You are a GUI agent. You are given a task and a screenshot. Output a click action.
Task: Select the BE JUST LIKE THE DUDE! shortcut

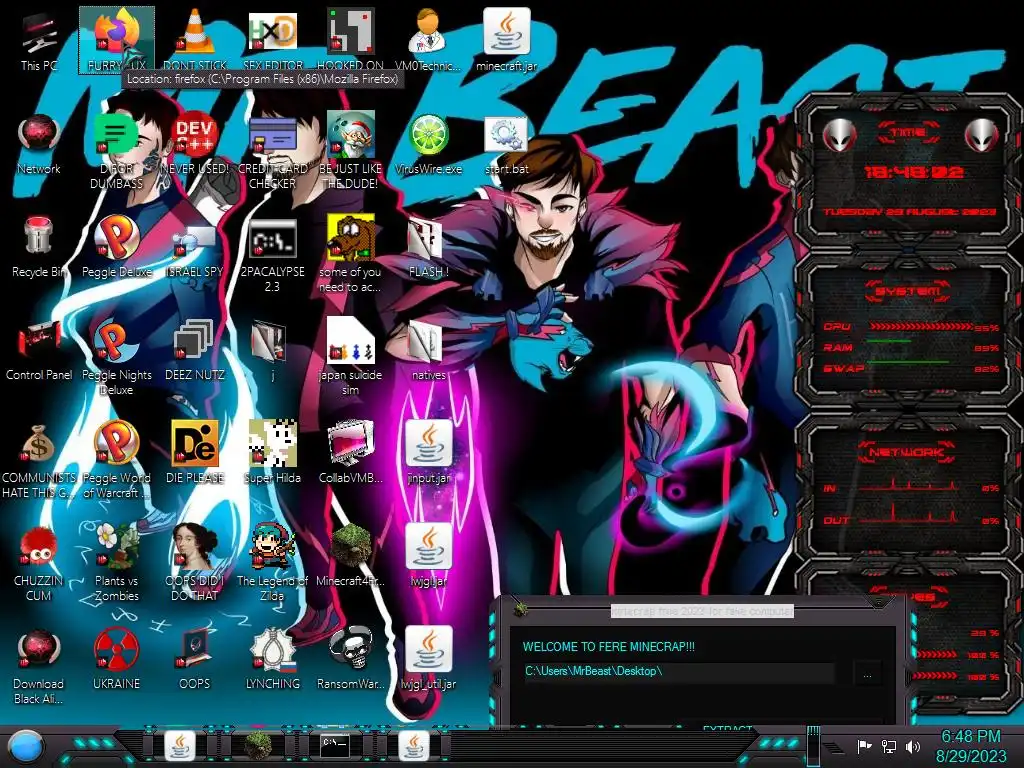351,151
